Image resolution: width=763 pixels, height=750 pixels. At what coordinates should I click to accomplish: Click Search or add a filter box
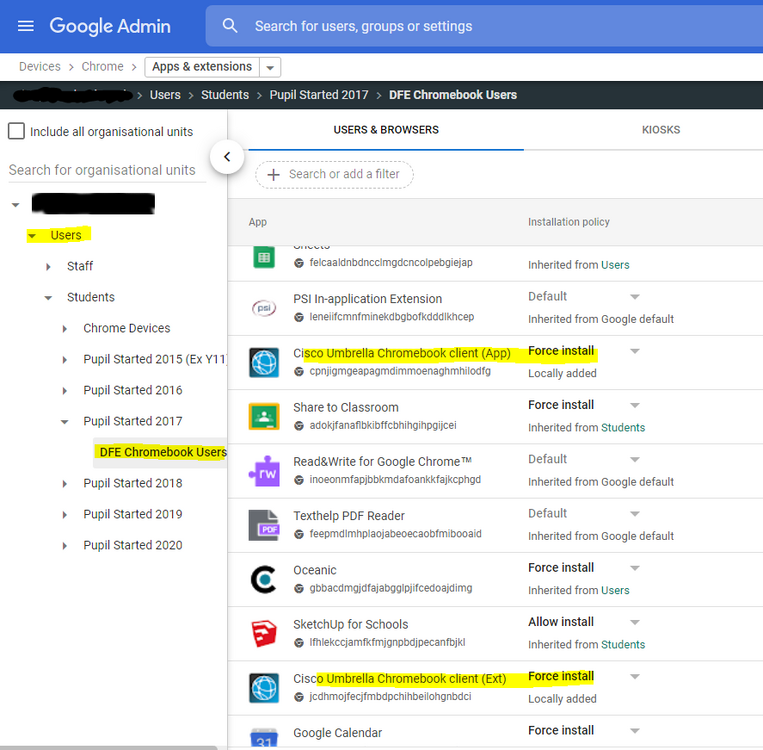(334, 175)
